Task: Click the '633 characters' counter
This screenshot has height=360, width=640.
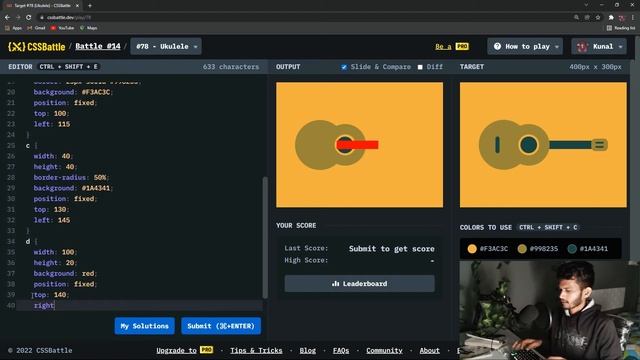Action: coord(231,67)
